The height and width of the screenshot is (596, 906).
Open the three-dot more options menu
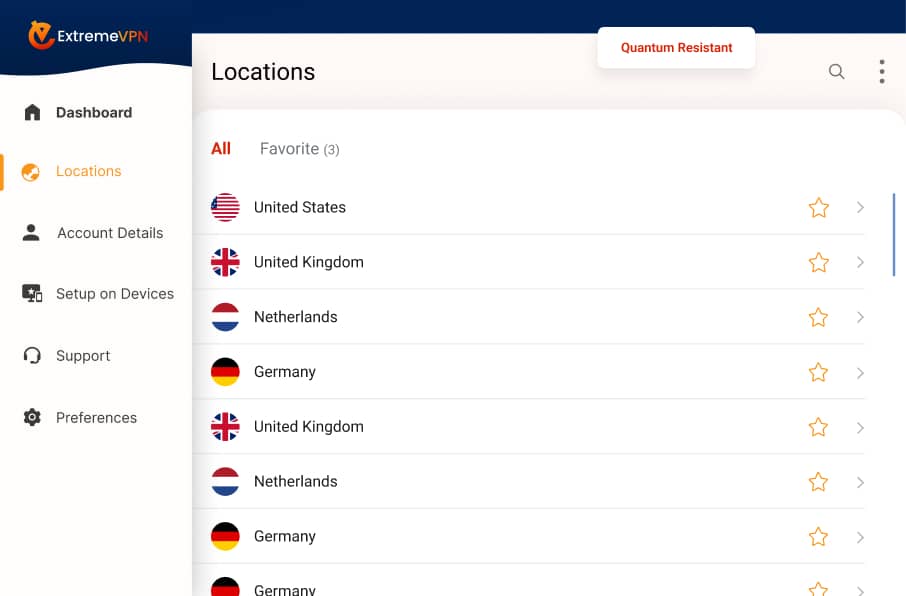(881, 72)
